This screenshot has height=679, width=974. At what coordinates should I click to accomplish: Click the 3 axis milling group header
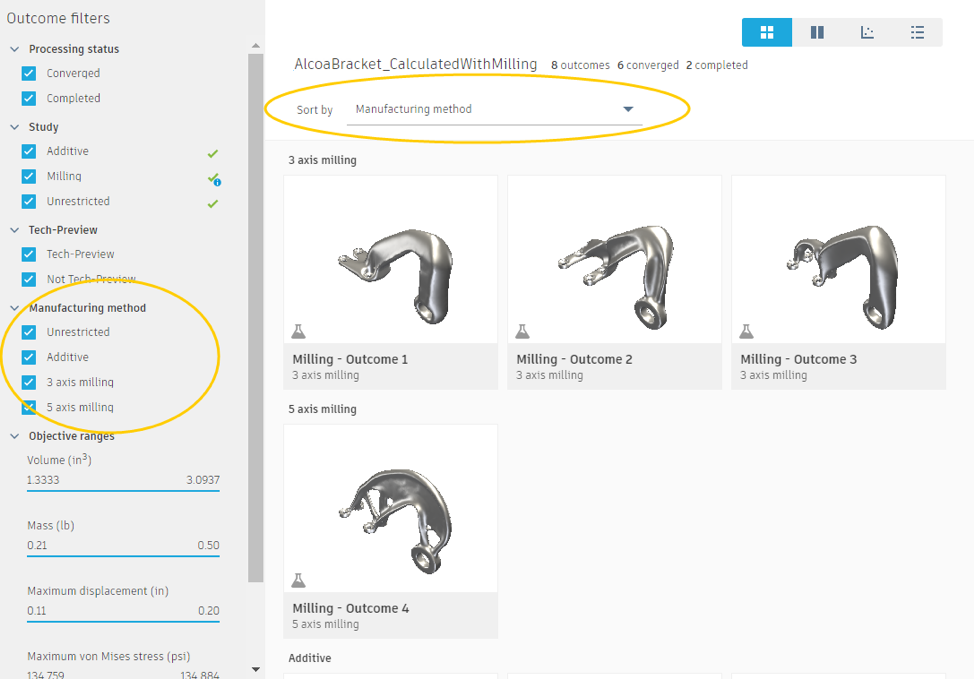[x=322, y=160]
